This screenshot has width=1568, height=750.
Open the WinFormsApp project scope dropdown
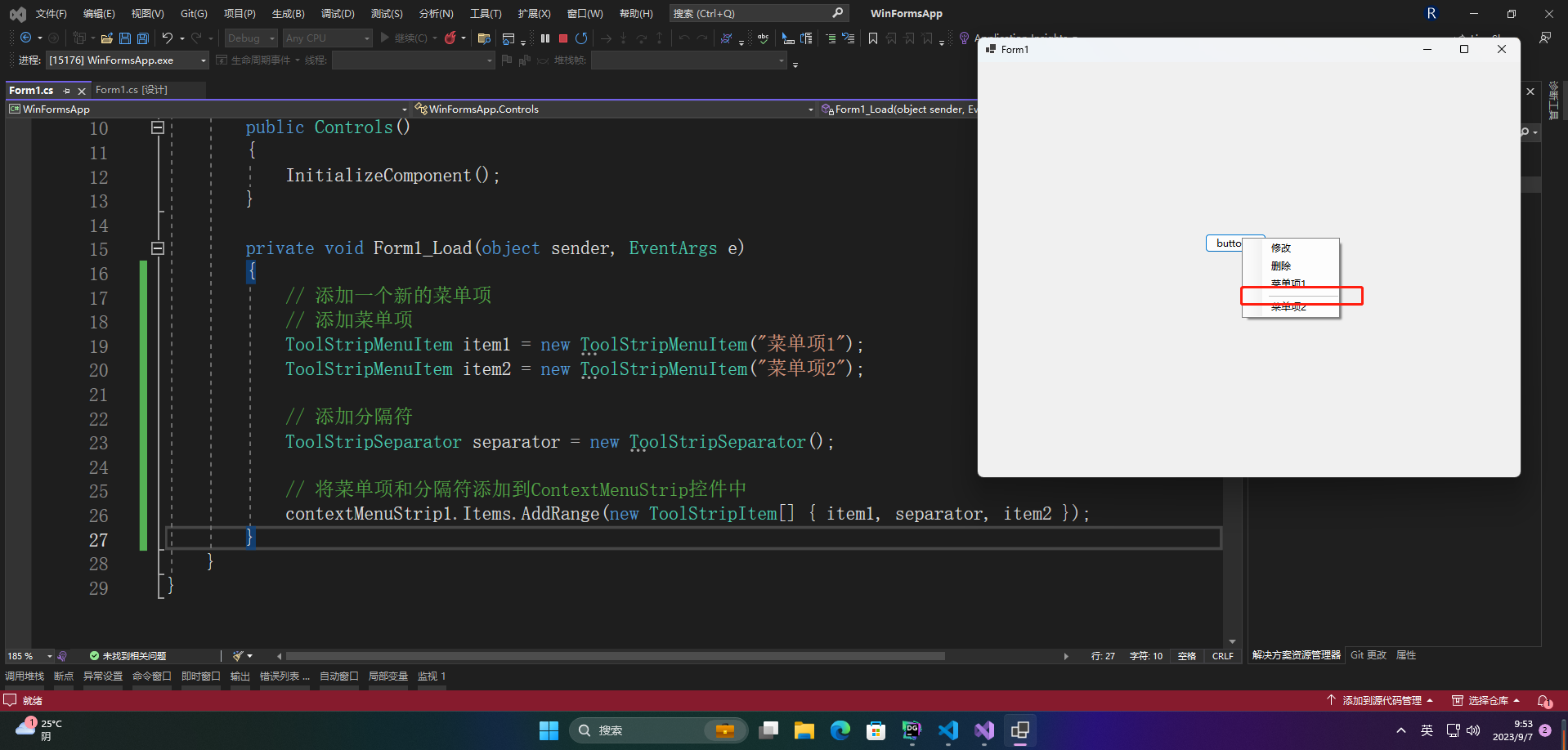[x=208, y=109]
